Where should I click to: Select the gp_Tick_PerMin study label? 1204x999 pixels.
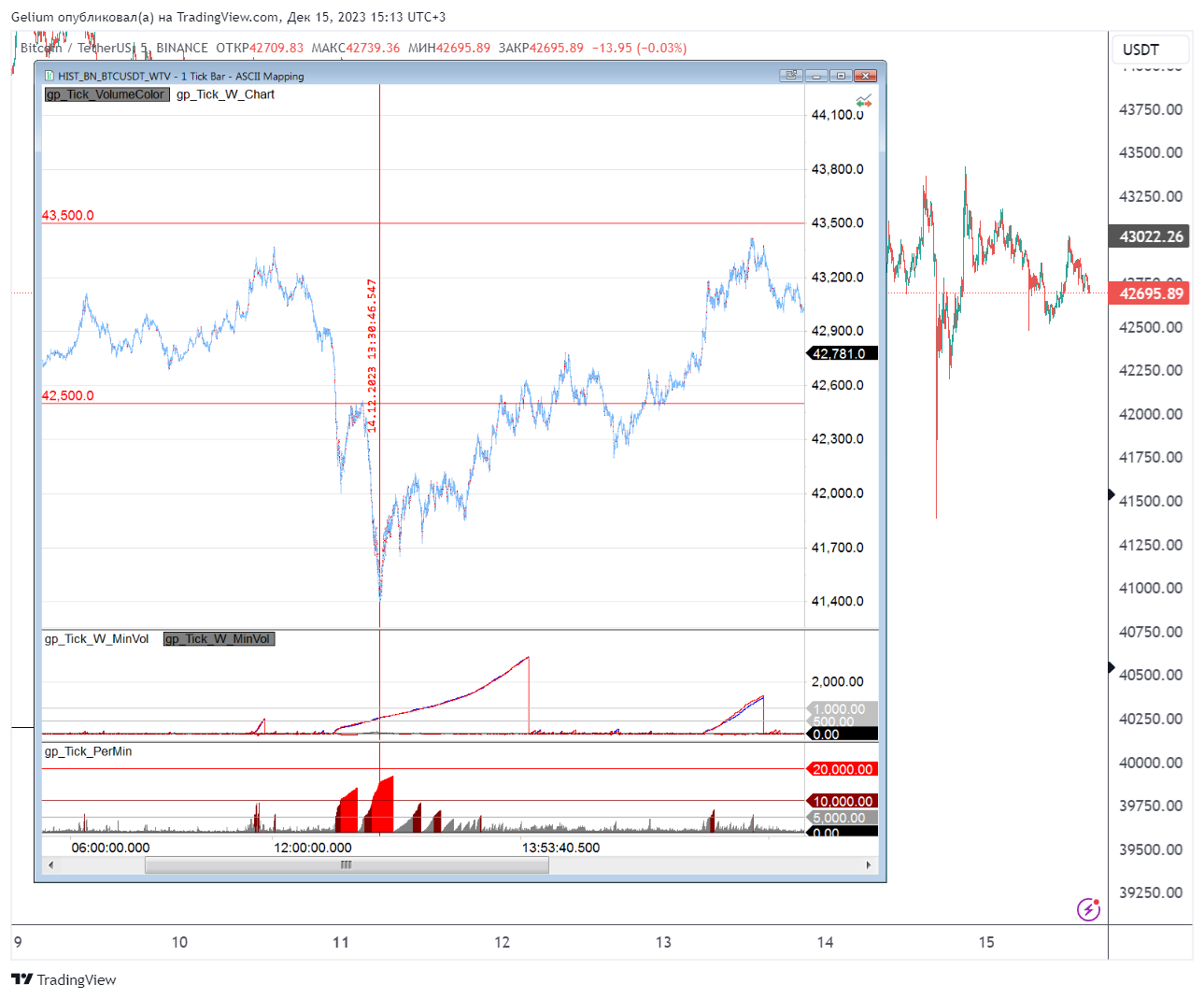[x=88, y=751]
